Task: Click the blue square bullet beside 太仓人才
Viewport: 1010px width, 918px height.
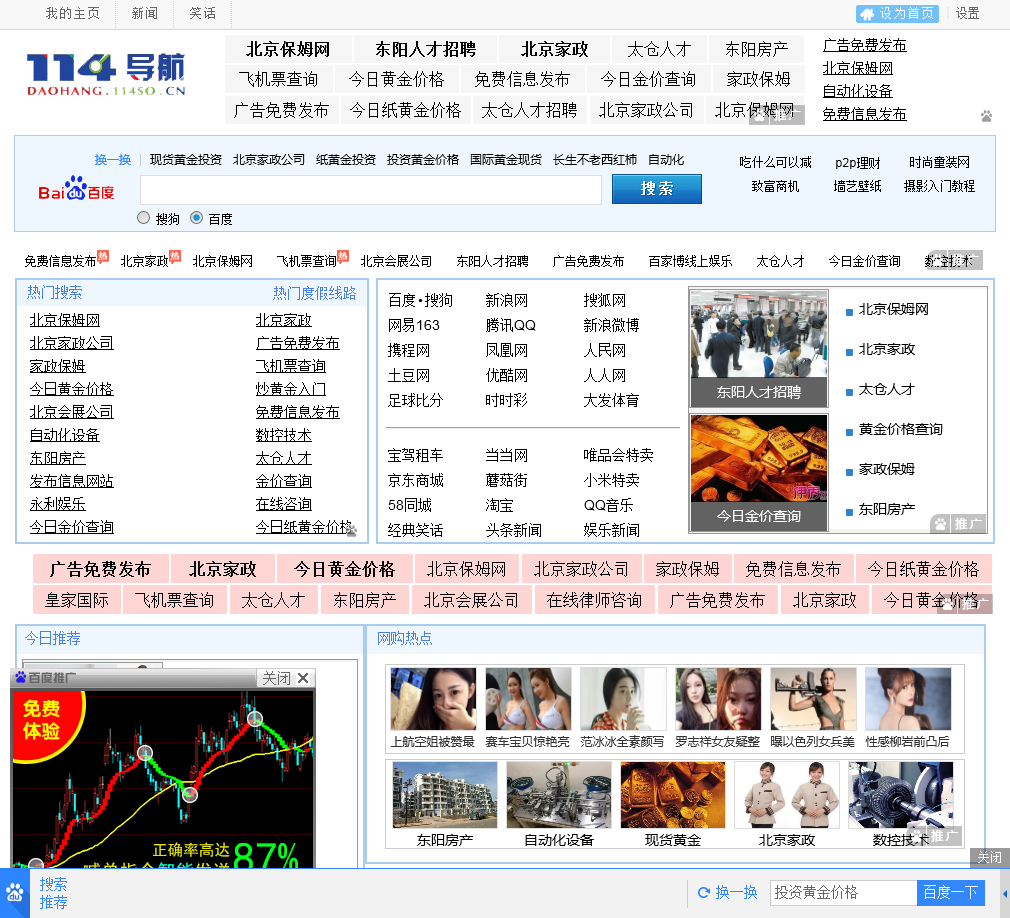Action: click(x=849, y=392)
